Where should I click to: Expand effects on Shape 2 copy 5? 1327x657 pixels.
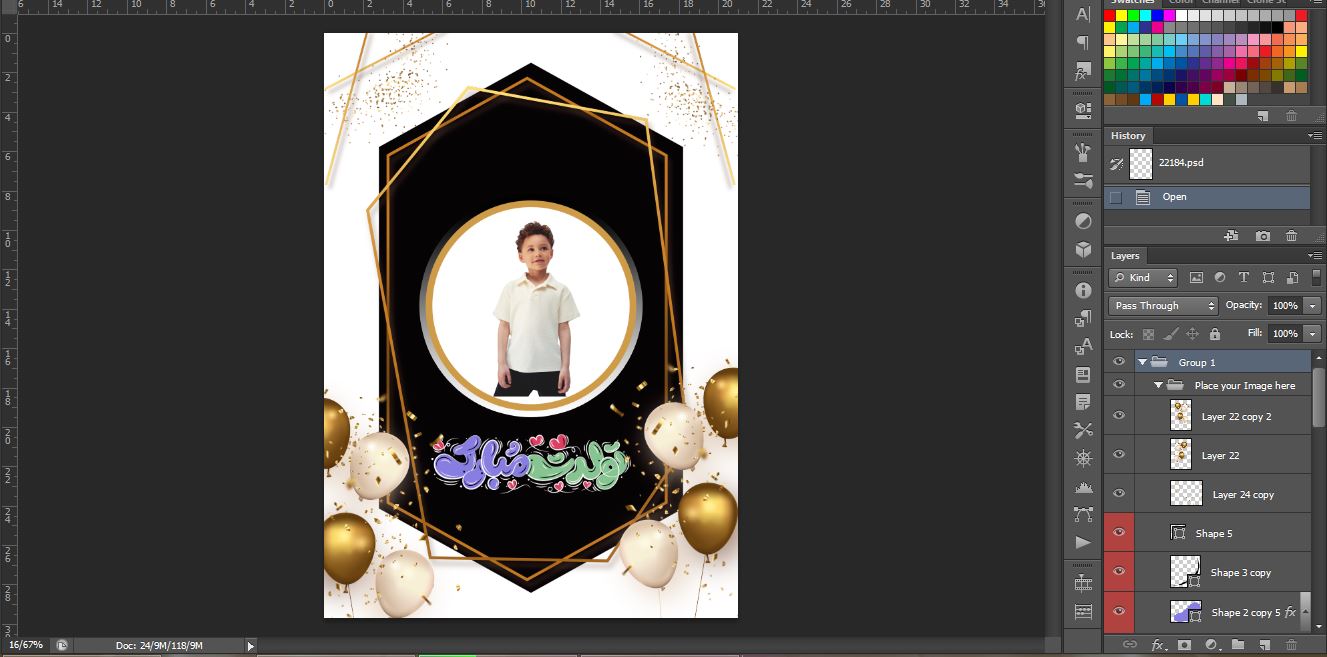pyautogui.click(x=1307, y=611)
